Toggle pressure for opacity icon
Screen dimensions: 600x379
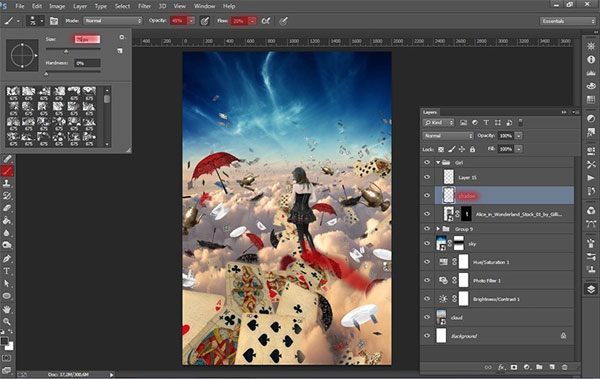(x=205, y=21)
